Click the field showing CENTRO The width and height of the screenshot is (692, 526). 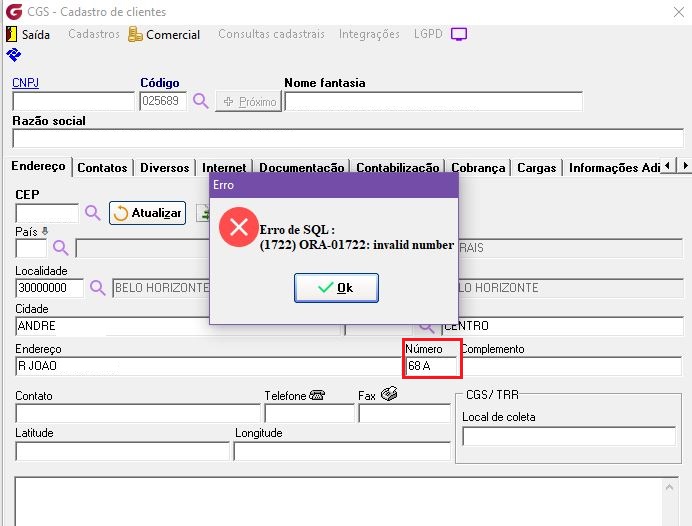(562, 326)
